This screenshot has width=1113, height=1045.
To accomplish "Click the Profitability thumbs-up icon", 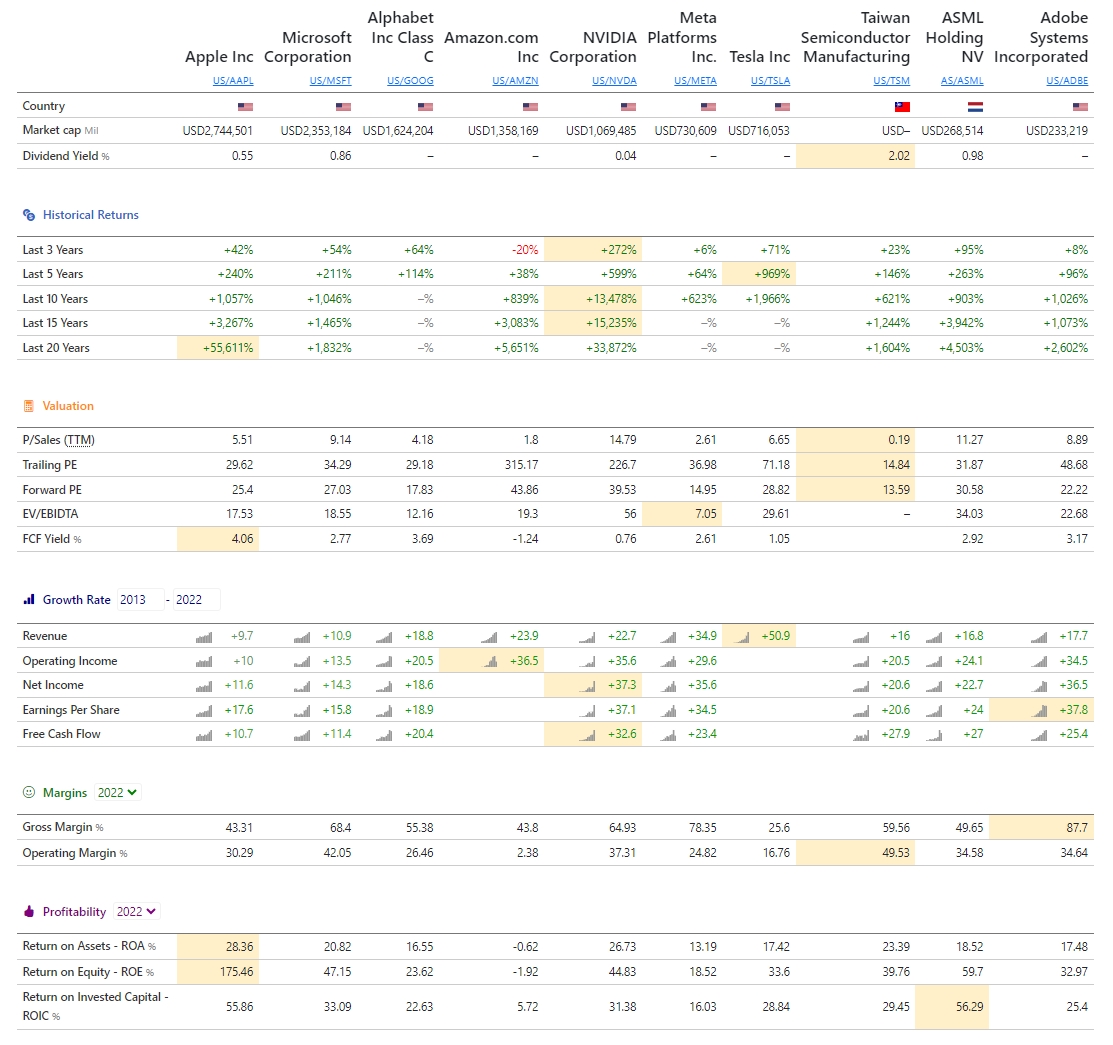I will 29,912.
